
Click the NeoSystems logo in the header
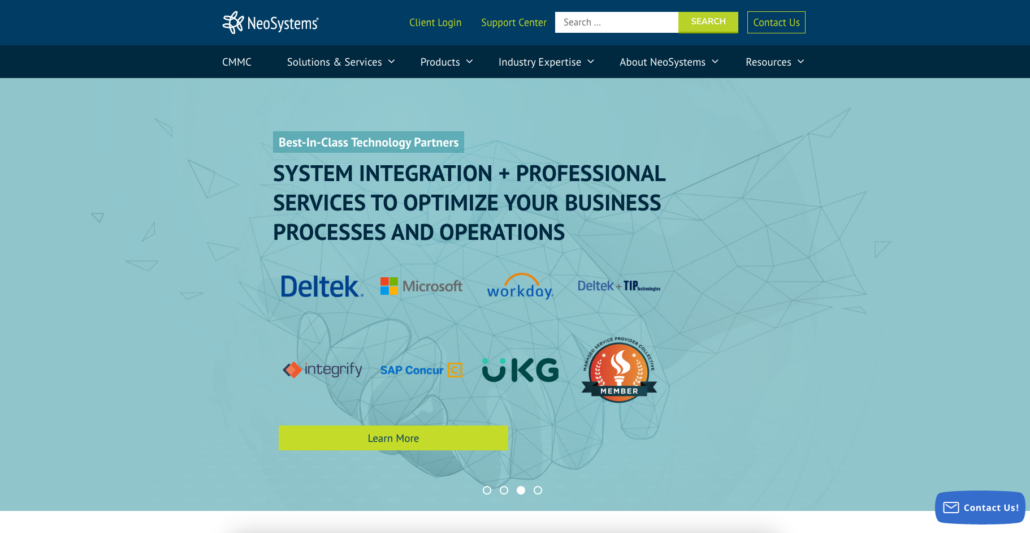click(270, 22)
